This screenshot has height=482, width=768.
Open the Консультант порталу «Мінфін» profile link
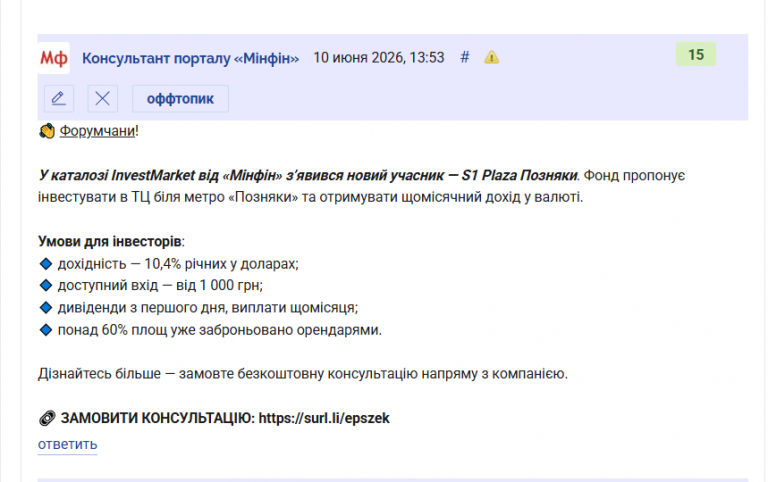190,58
